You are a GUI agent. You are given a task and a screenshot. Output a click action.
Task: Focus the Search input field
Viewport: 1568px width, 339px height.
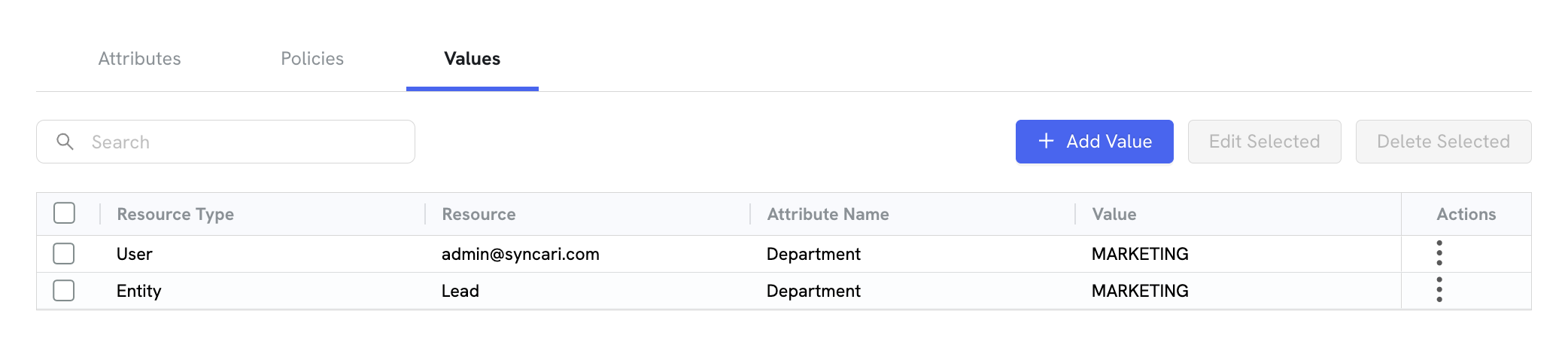pyautogui.click(x=226, y=142)
